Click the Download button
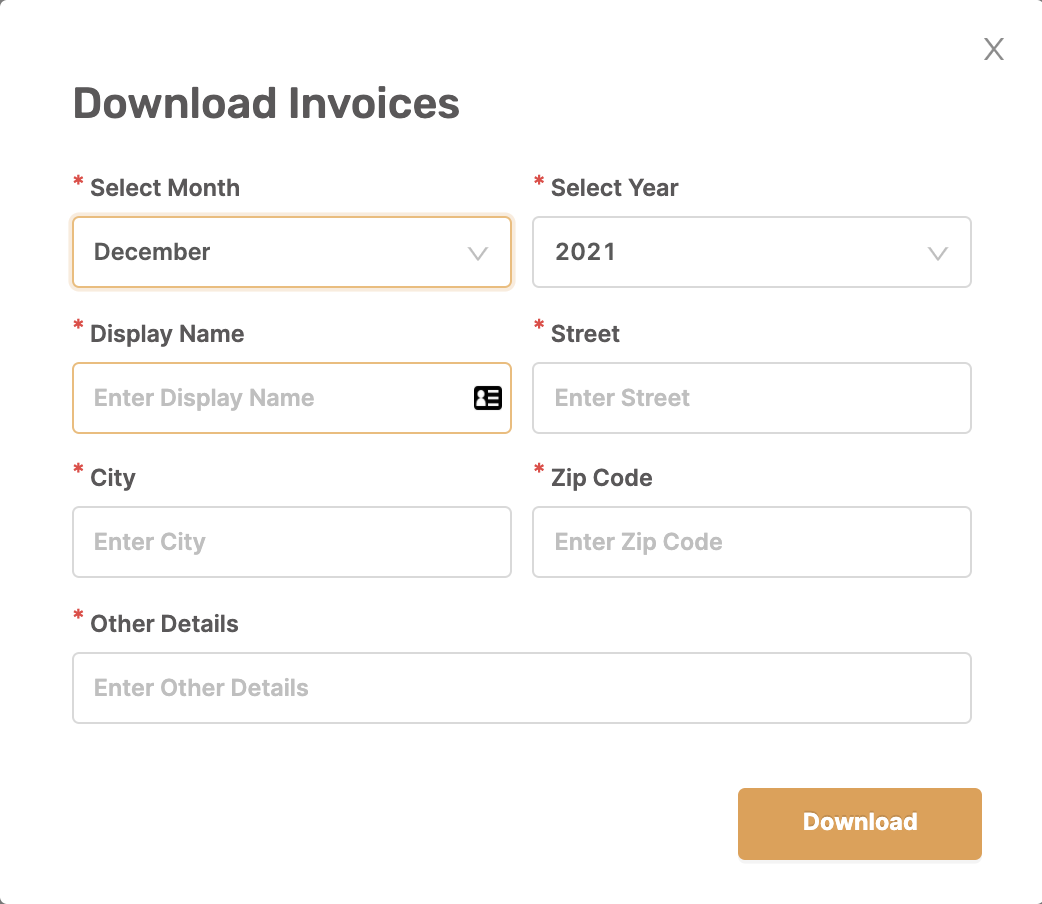This screenshot has height=904, width=1042. 860,823
